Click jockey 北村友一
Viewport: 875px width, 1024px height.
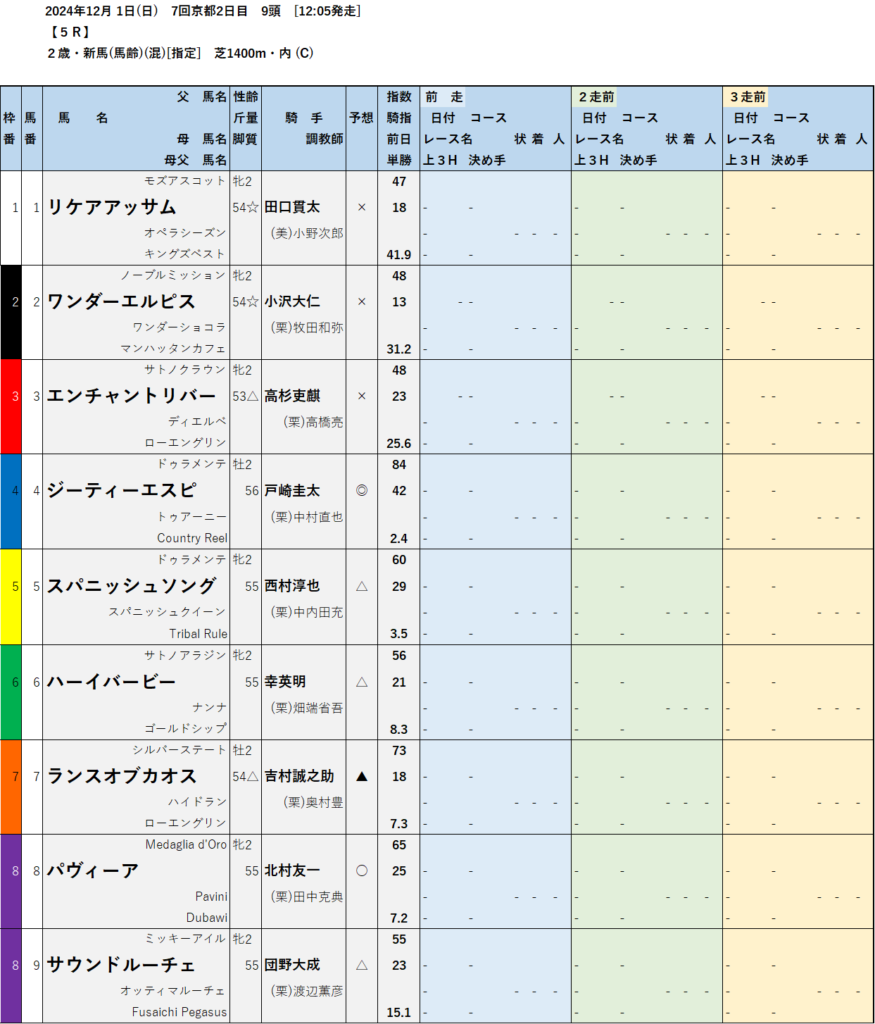click(292, 871)
